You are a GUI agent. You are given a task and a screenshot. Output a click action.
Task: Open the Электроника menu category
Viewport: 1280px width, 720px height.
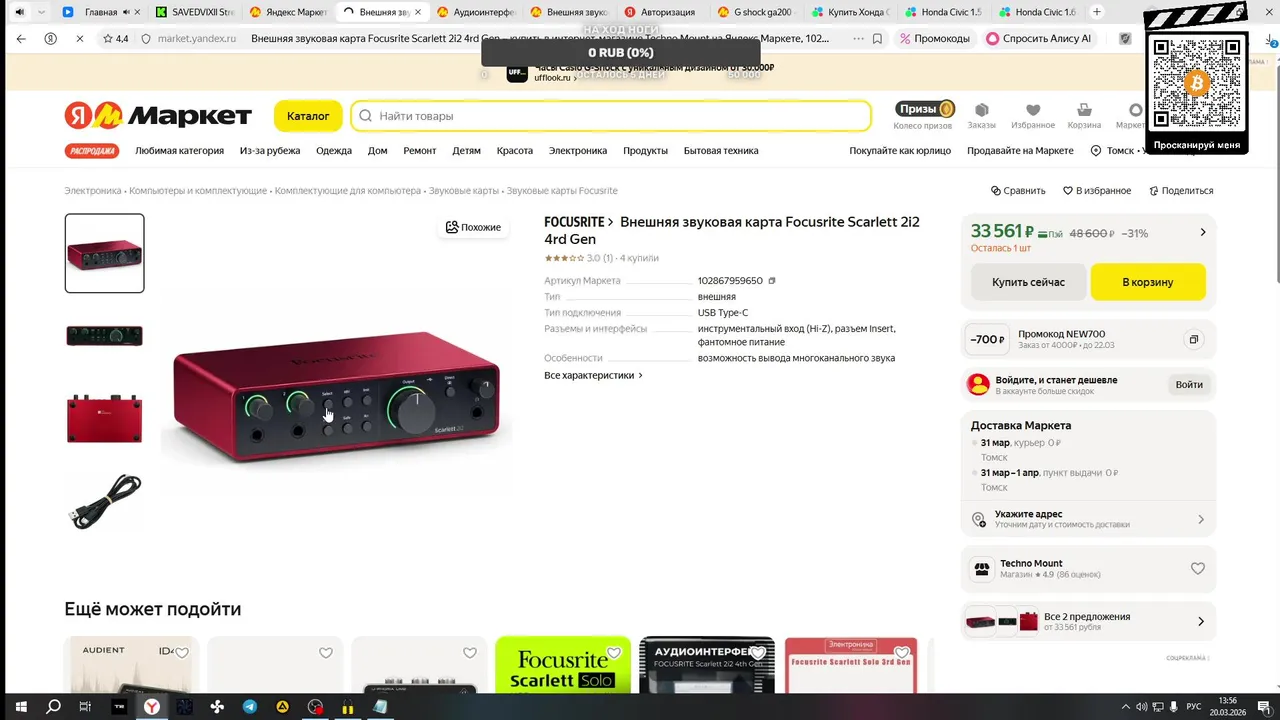pyautogui.click(x=577, y=151)
